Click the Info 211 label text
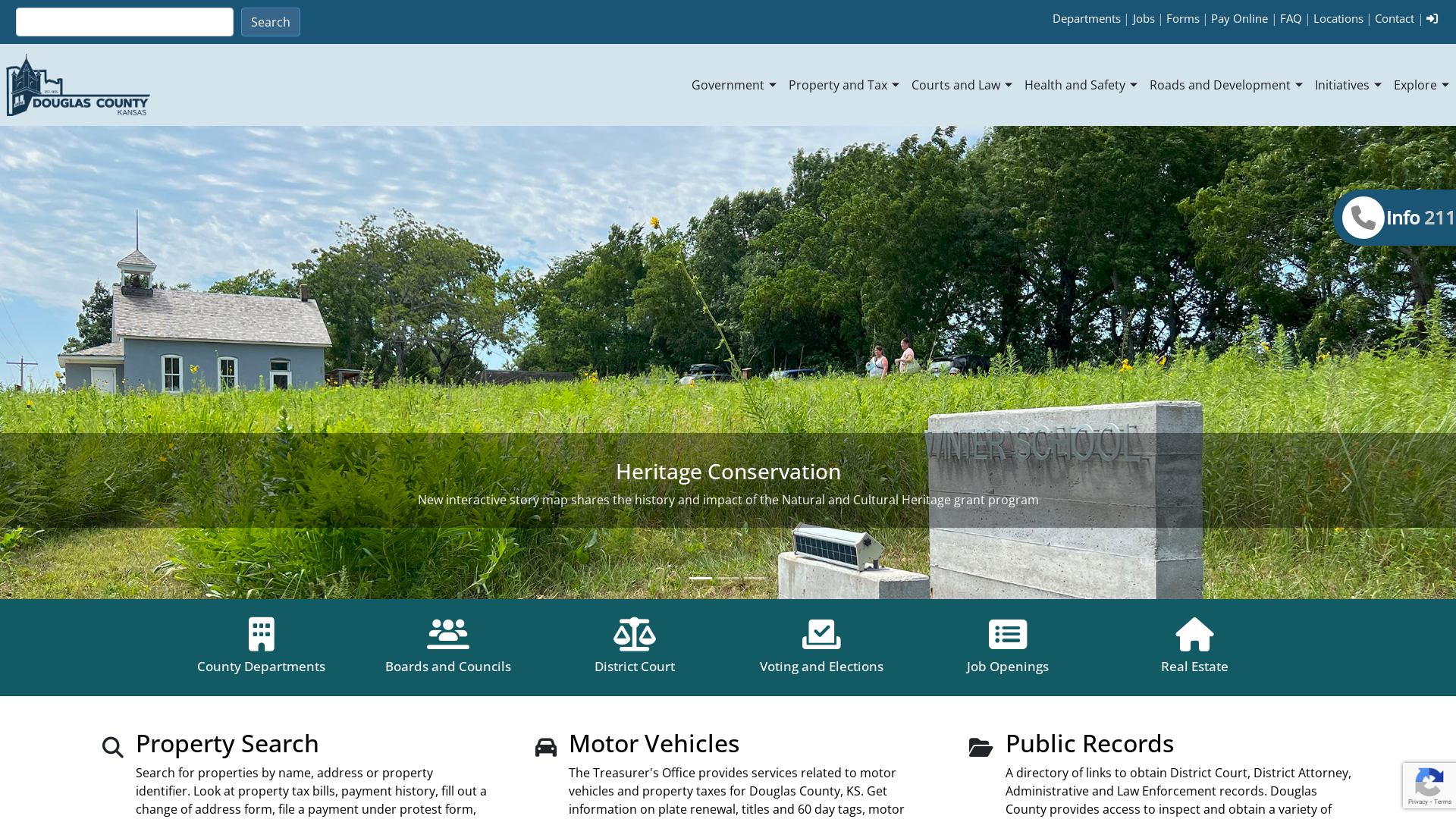The height and width of the screenshot is (819, 1456). pyautogui.click(x=1420, y=218)
